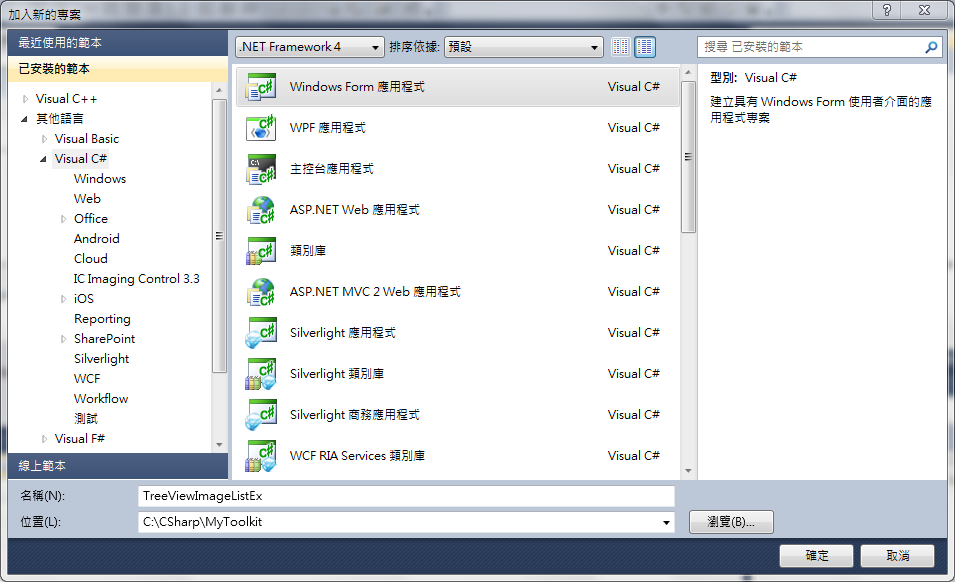Expand the SharePoint tree node
The height and width of the screenshot is (582, 955).
click(x=63, y=339)
